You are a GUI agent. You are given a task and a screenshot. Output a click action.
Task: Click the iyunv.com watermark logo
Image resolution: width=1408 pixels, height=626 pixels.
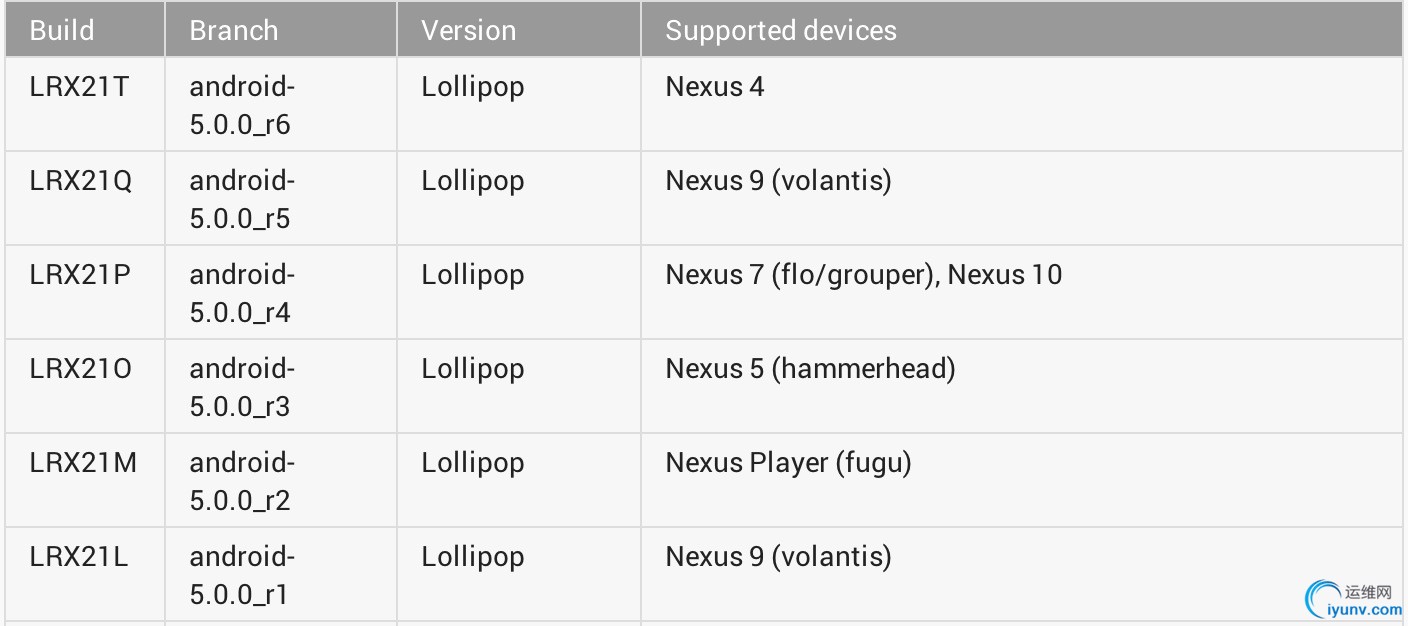coord(1350,599)
